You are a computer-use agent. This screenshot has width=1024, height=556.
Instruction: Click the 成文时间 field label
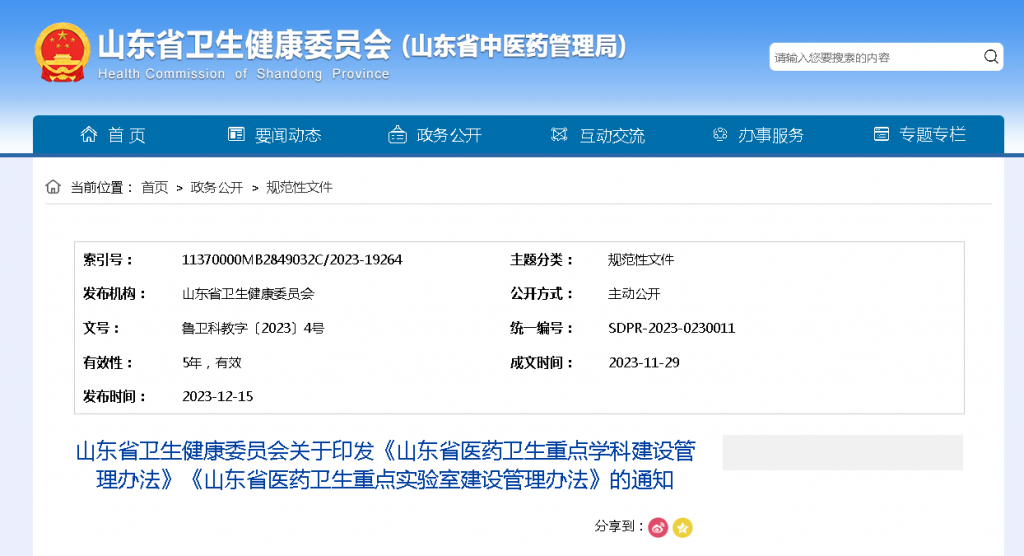tap(541, 363)
